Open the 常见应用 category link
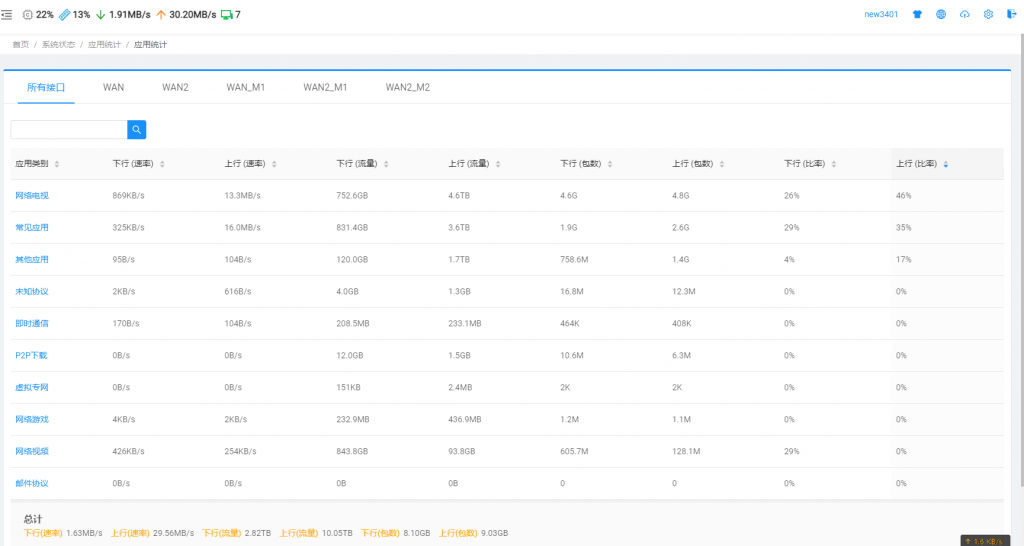 pyautogui.click(x=32, y=228)
